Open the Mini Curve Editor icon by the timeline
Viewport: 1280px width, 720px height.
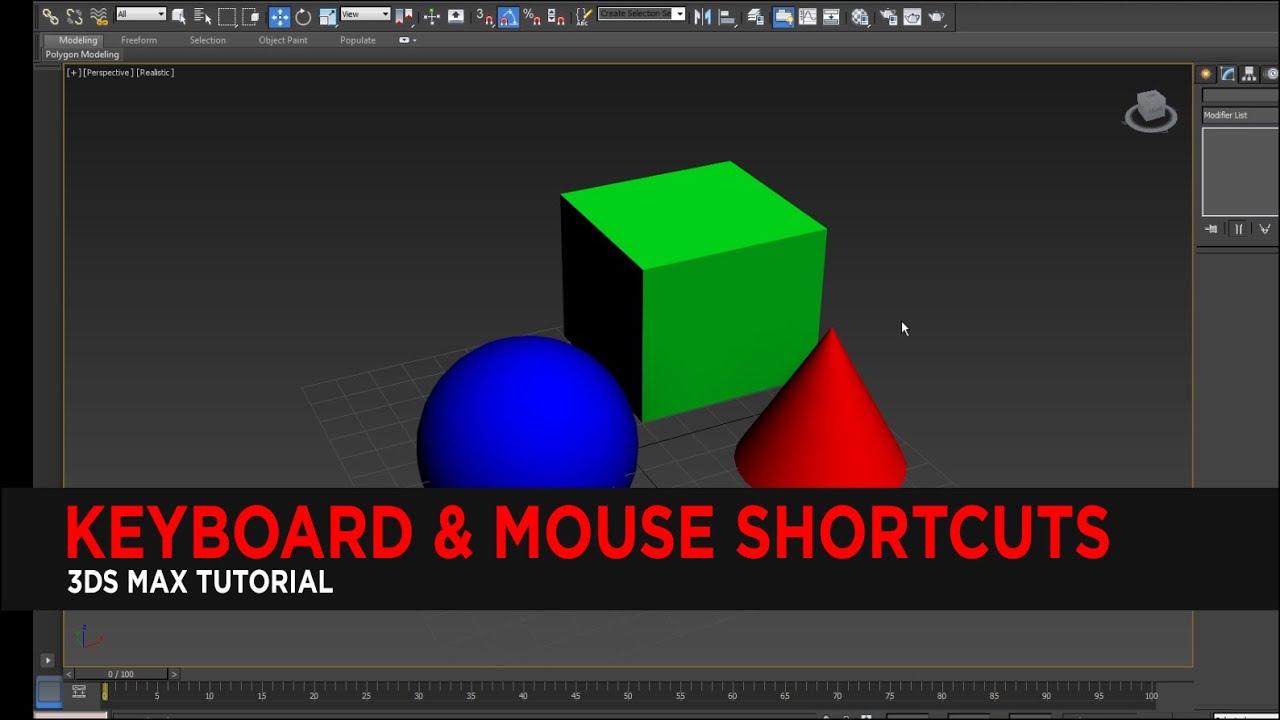coord(79,692)
